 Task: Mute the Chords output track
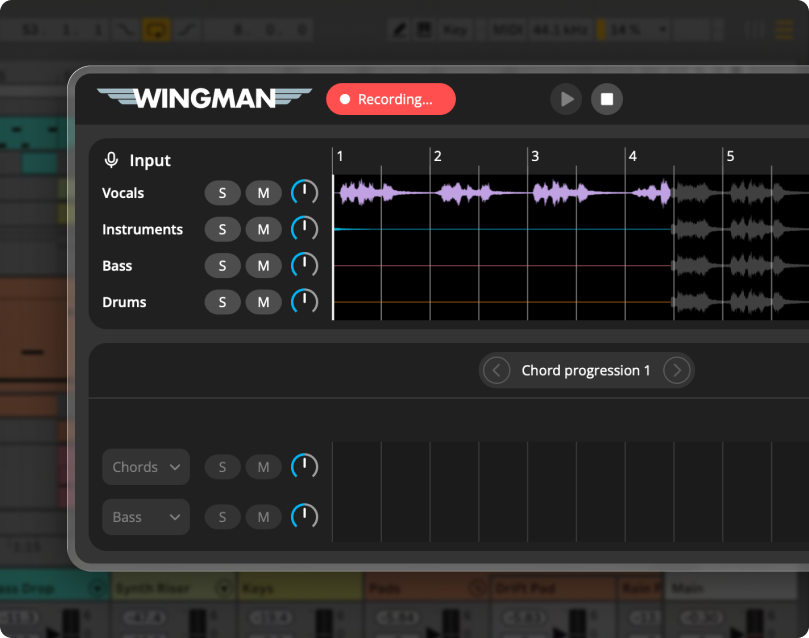(263, 467)
